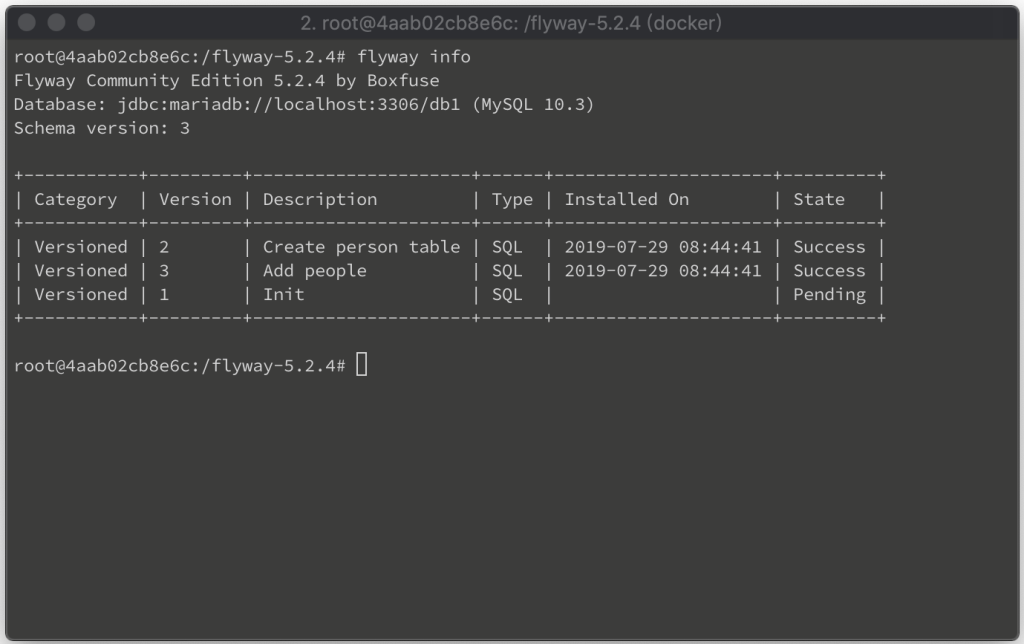This screenshot has width=1024, height=644.
Task: Click the jdbc:mariadb database URL
Action: point(289,105)
